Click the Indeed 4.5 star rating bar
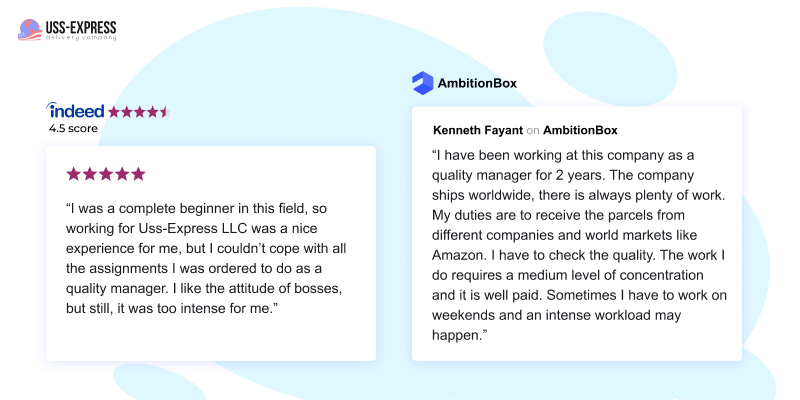800x400 pixels. 139,112
